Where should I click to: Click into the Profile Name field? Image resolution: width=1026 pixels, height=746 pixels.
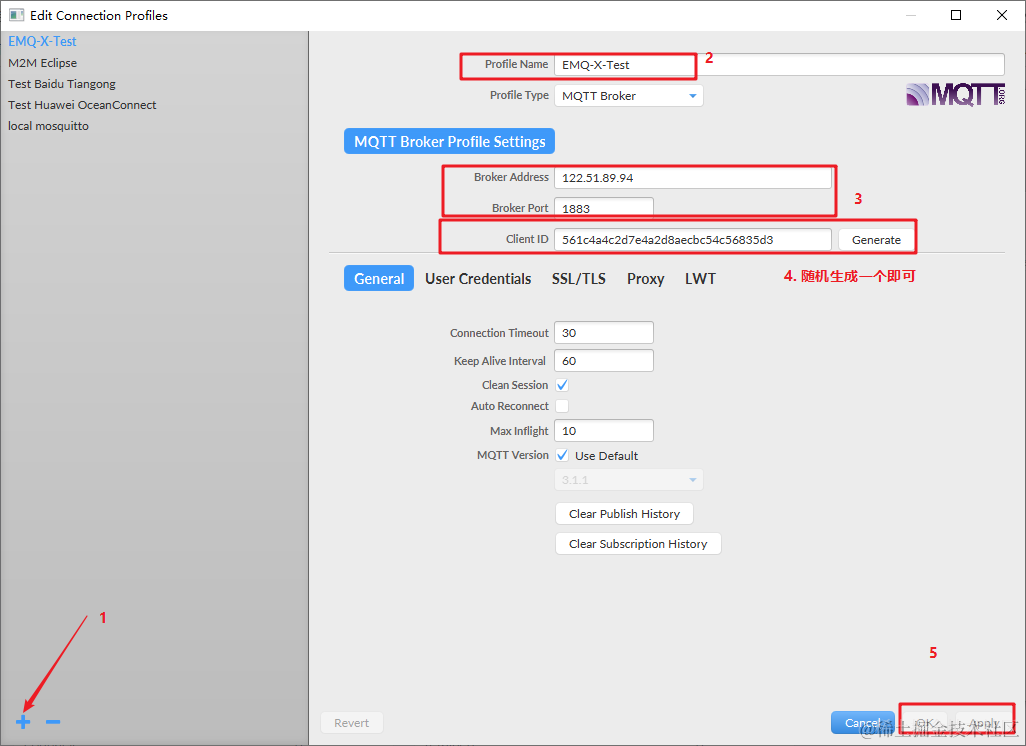pos(779,65)
